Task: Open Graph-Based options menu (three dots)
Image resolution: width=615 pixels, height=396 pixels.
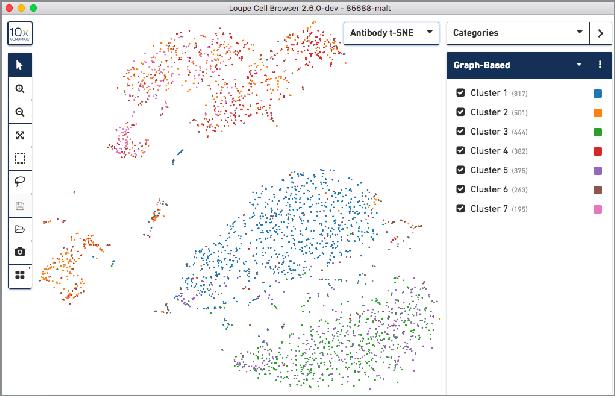Action: 600,64
